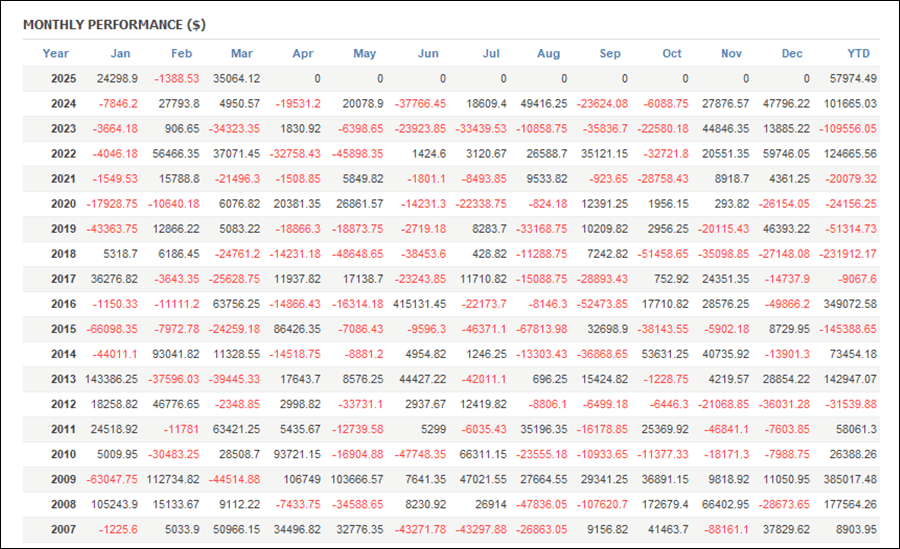The width and height of the screenshot is (900, 549).
Task: Select the 2025 March value 35064.12
Action: (x=236, y=79)
